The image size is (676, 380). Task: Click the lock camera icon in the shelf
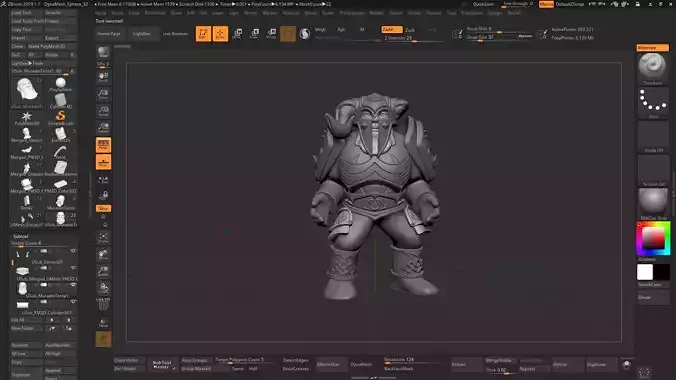tap(103, 195)
